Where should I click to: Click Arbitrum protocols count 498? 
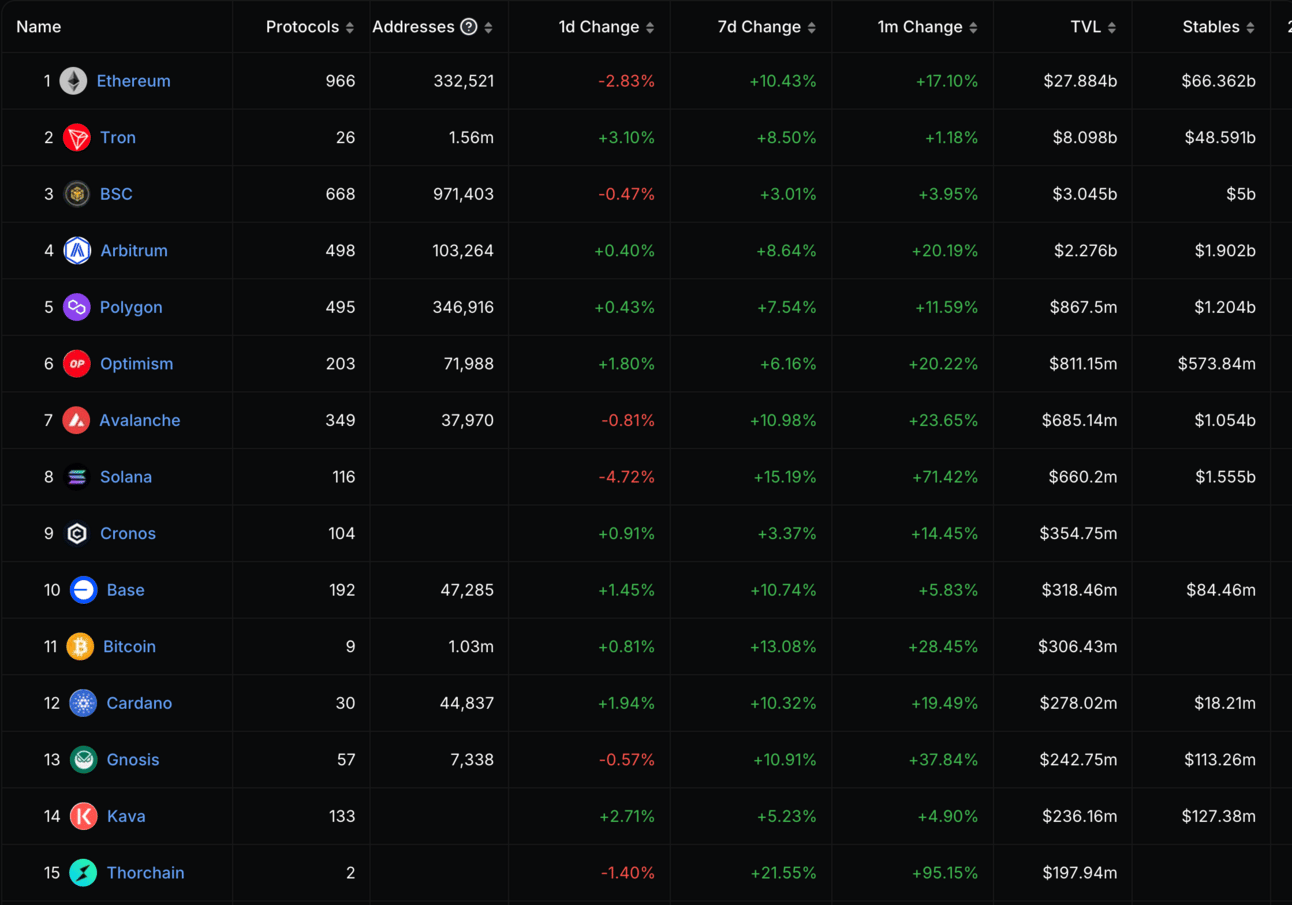tap(340, 251)
